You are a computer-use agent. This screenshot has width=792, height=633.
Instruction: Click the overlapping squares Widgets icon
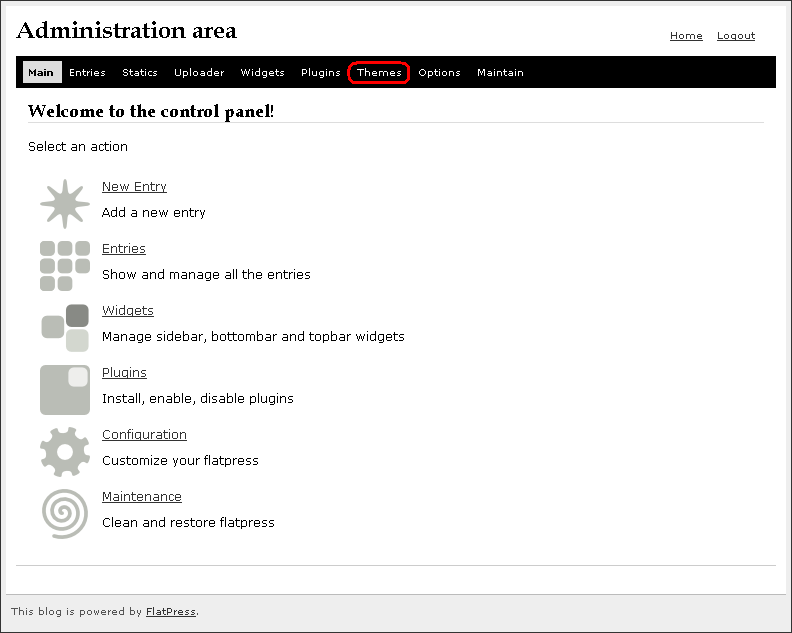[65, 328]
